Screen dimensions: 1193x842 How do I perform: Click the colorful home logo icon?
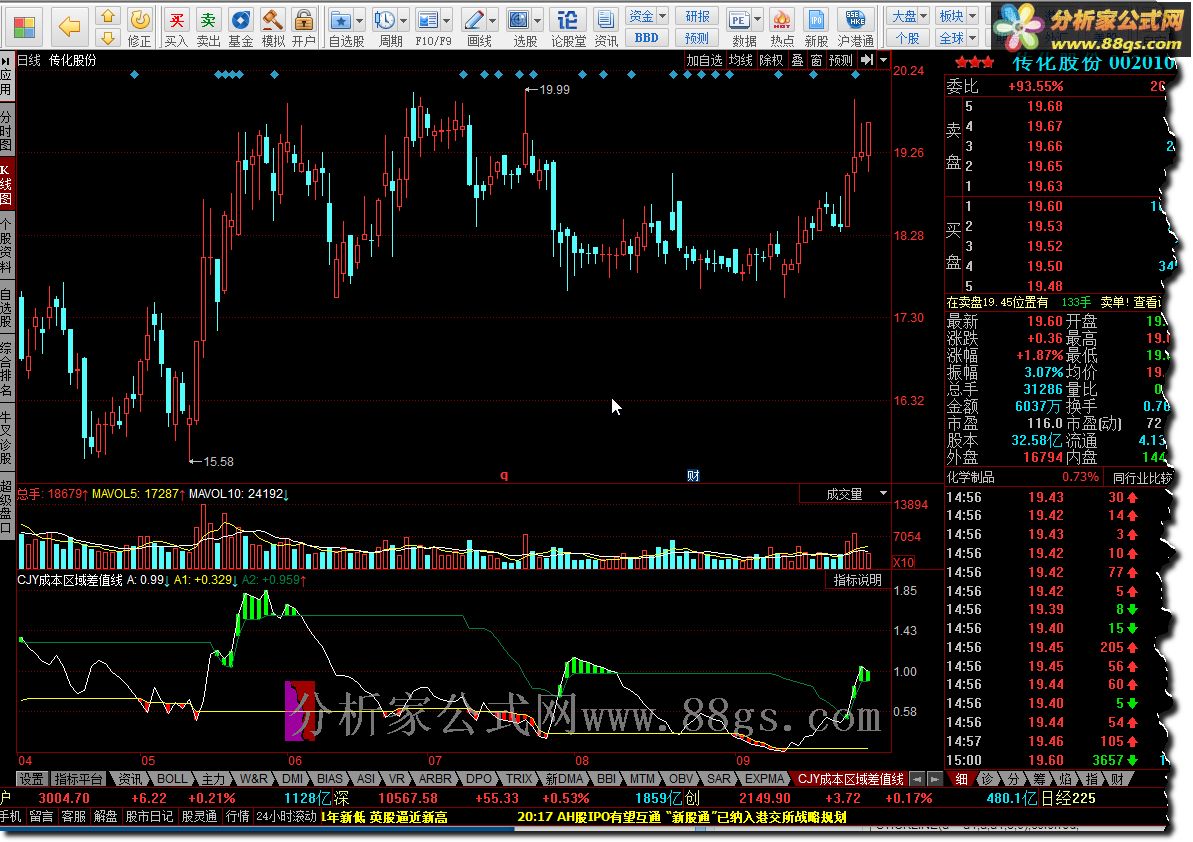24,27
